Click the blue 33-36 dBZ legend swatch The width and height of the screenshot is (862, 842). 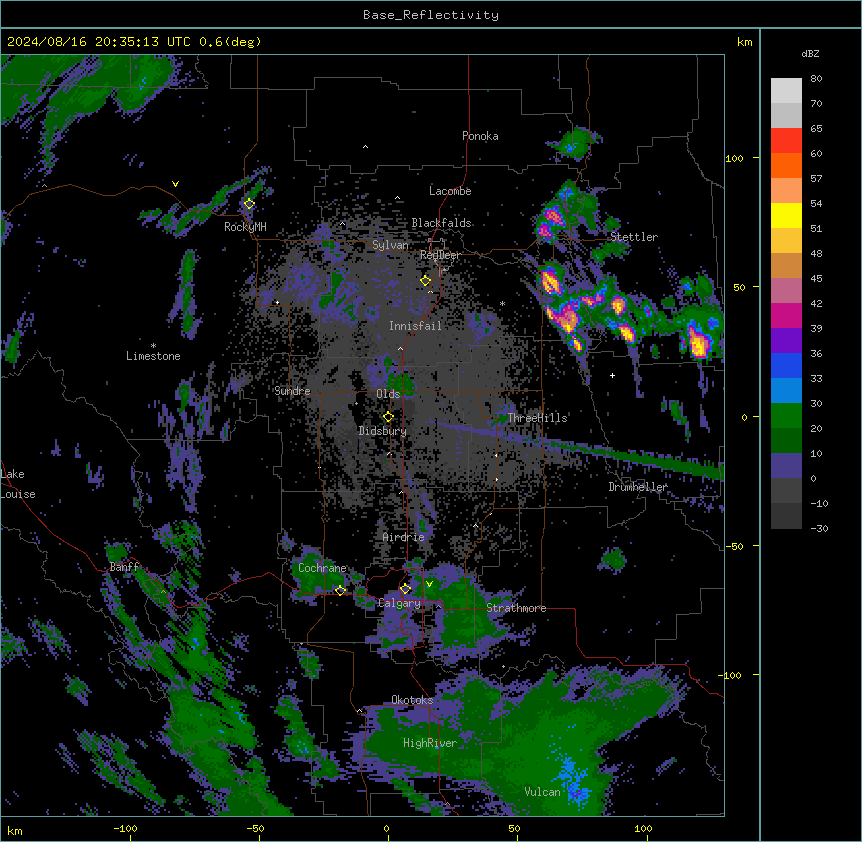[786, 365]
